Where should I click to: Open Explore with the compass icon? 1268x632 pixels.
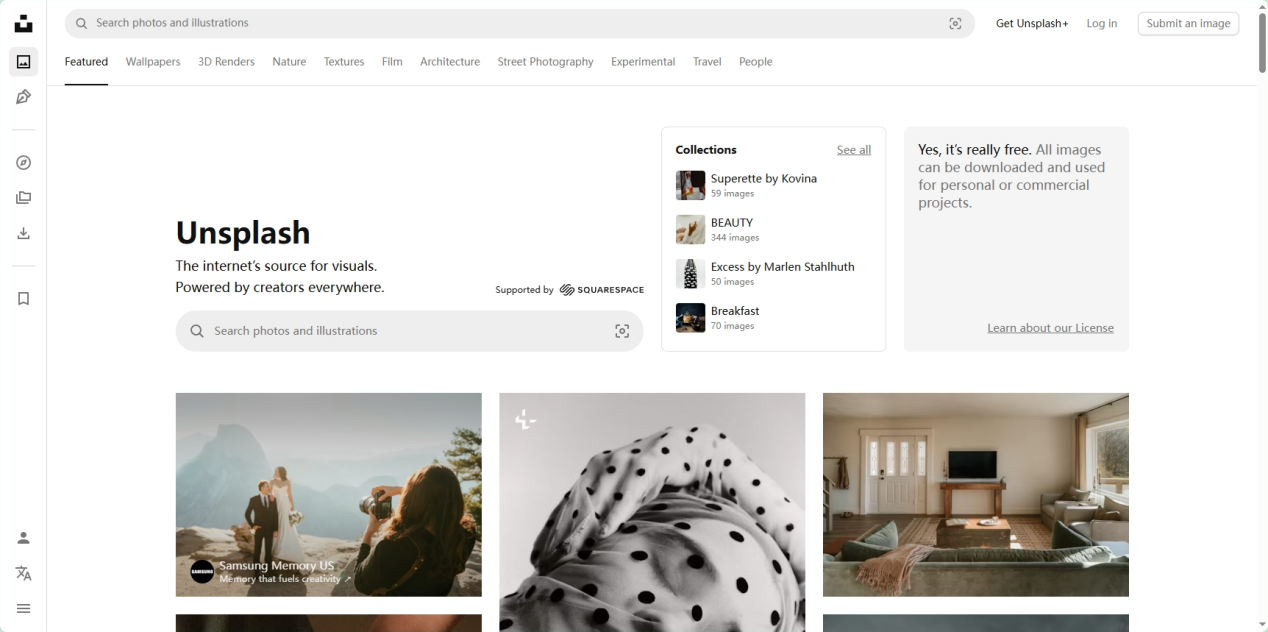pos(23,163)
